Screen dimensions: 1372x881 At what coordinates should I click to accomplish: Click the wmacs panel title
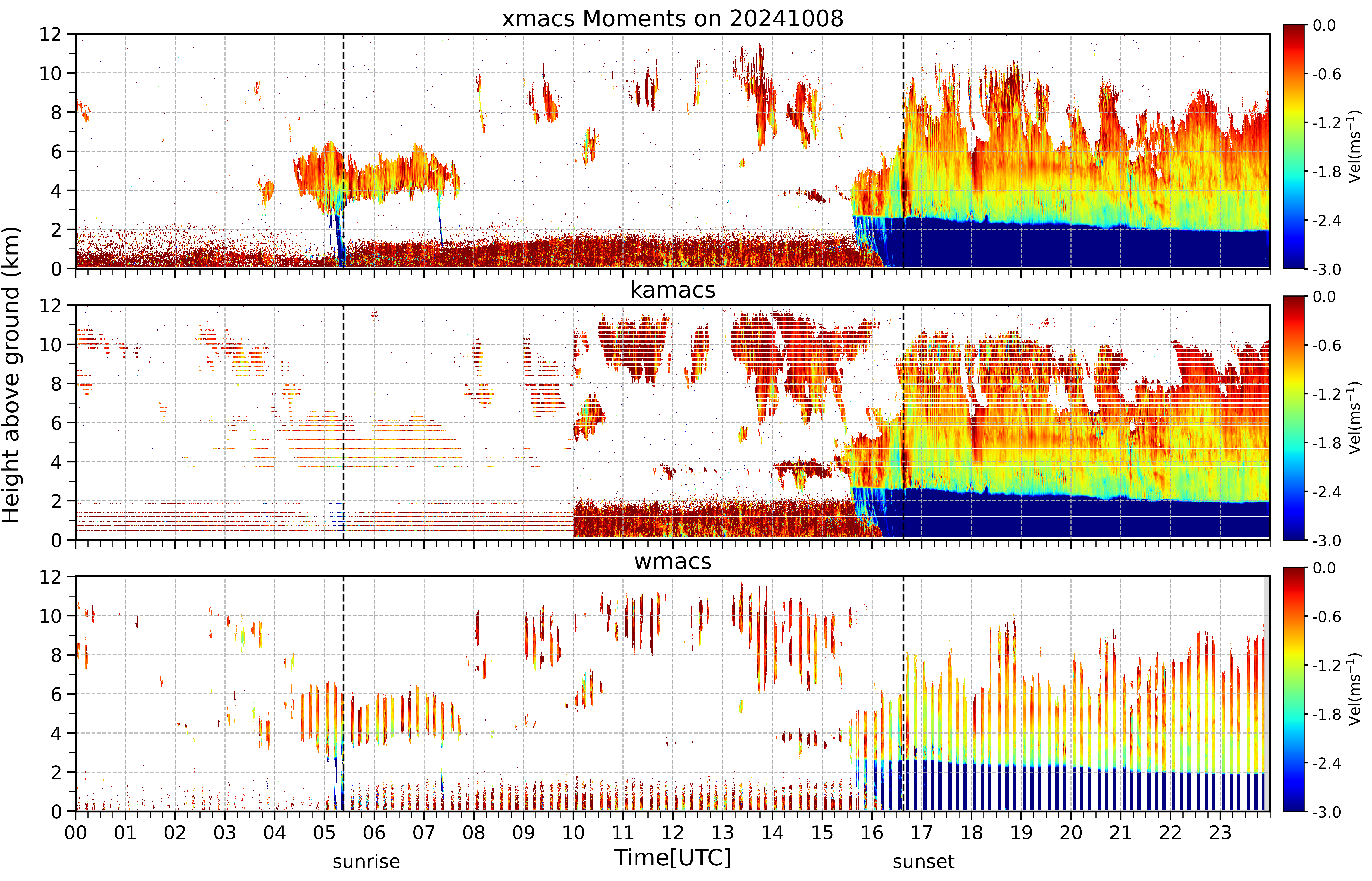(x=673, y=561)
